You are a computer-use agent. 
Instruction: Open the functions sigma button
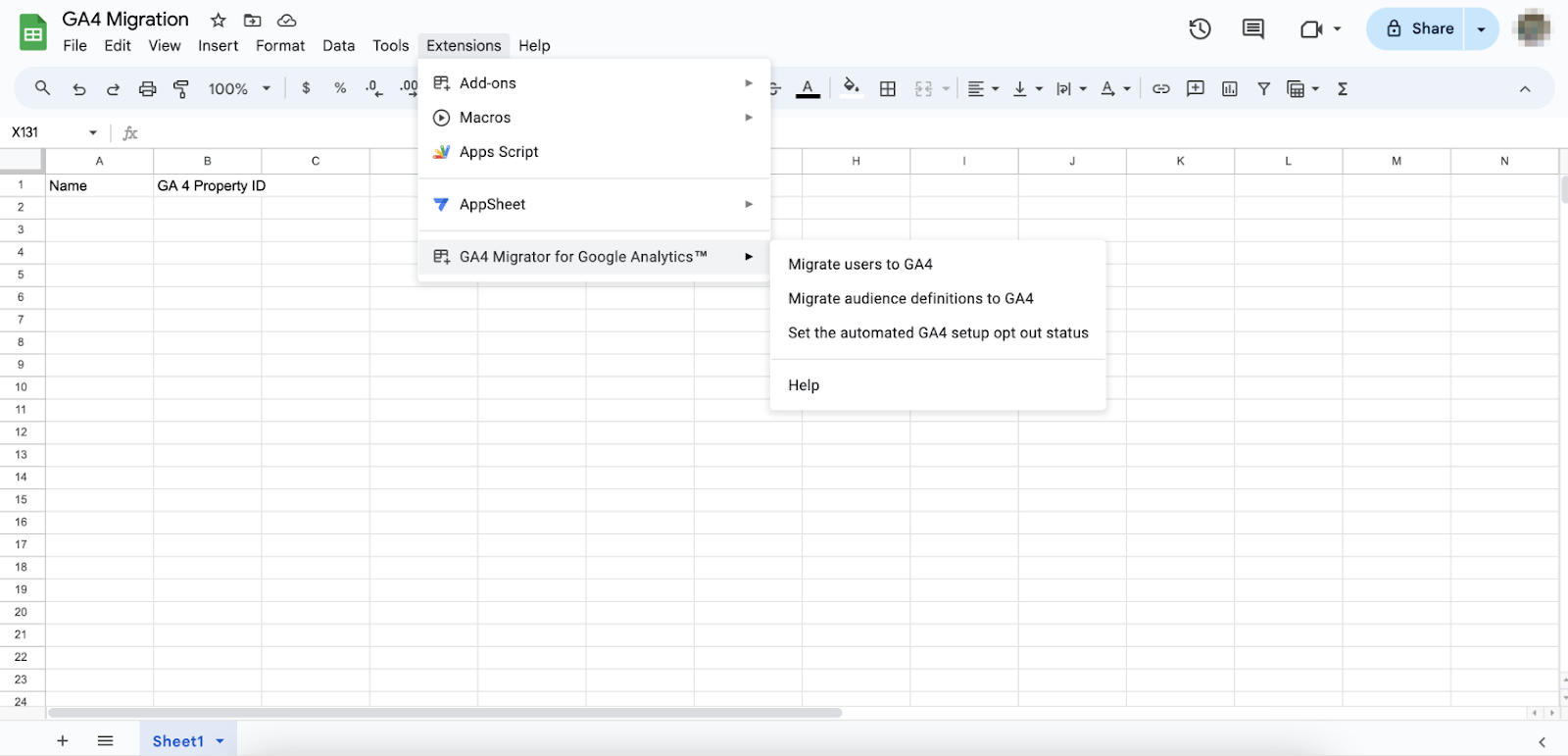click(x=1343, y=89)
